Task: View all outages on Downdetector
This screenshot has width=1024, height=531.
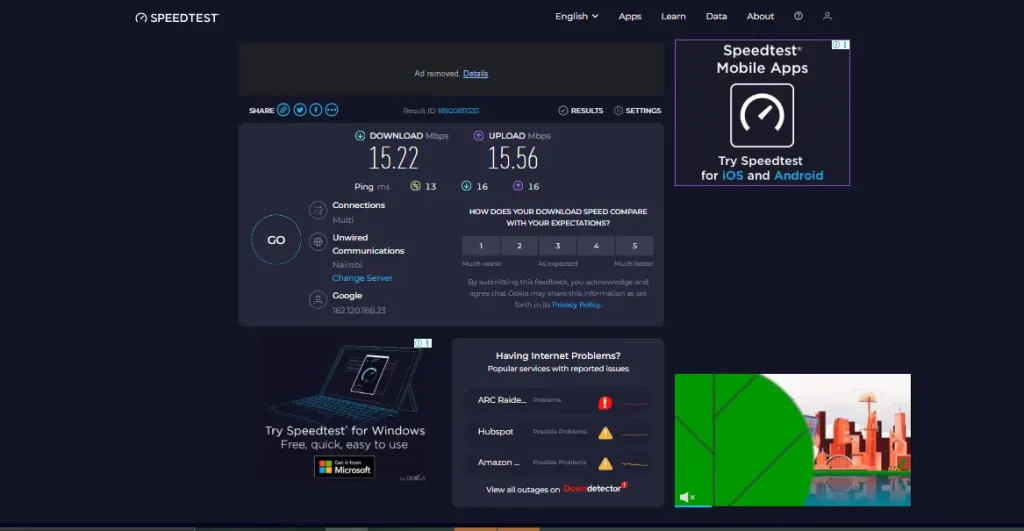Action: pyautogui.click(x=556, y=489)
